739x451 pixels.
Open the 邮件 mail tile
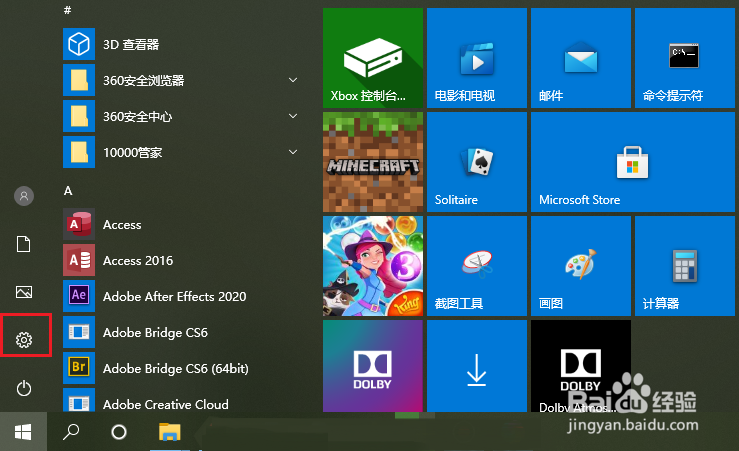(x=581, y=58)
